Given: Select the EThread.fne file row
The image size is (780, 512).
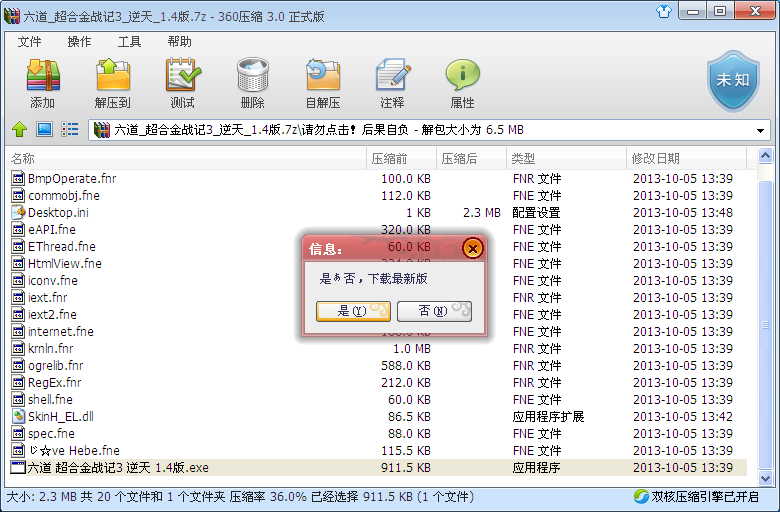Looking at the screenshot, I should [x=378, y=246].
